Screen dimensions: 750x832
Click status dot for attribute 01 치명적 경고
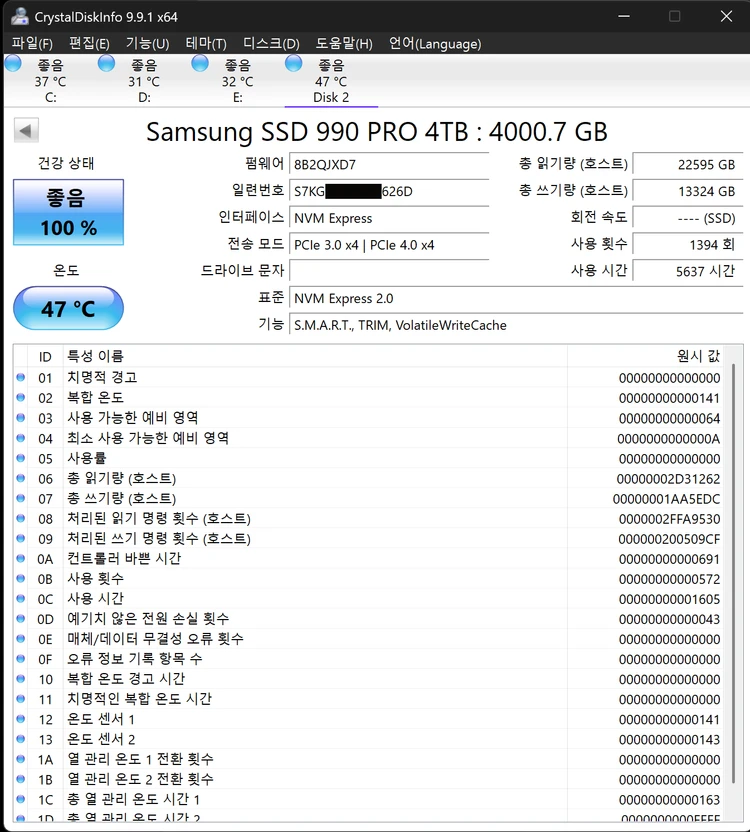[21, 377]
